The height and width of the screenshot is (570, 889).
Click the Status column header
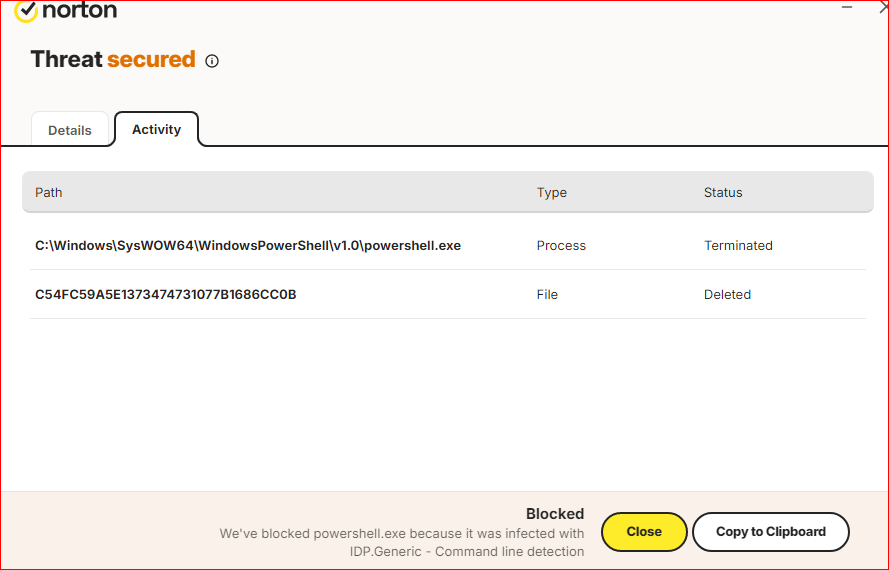coord(723,192)
